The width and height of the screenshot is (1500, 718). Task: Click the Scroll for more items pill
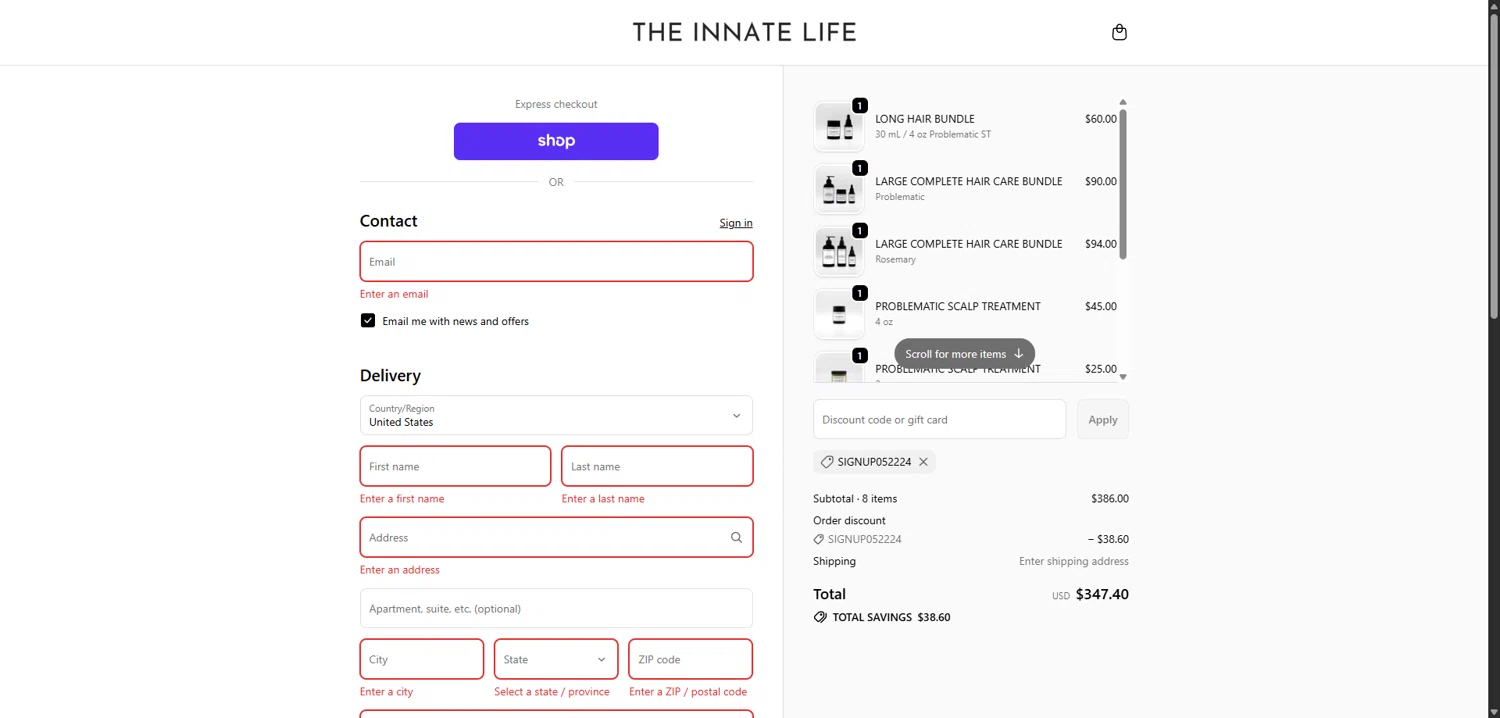[x=964, y=354]
